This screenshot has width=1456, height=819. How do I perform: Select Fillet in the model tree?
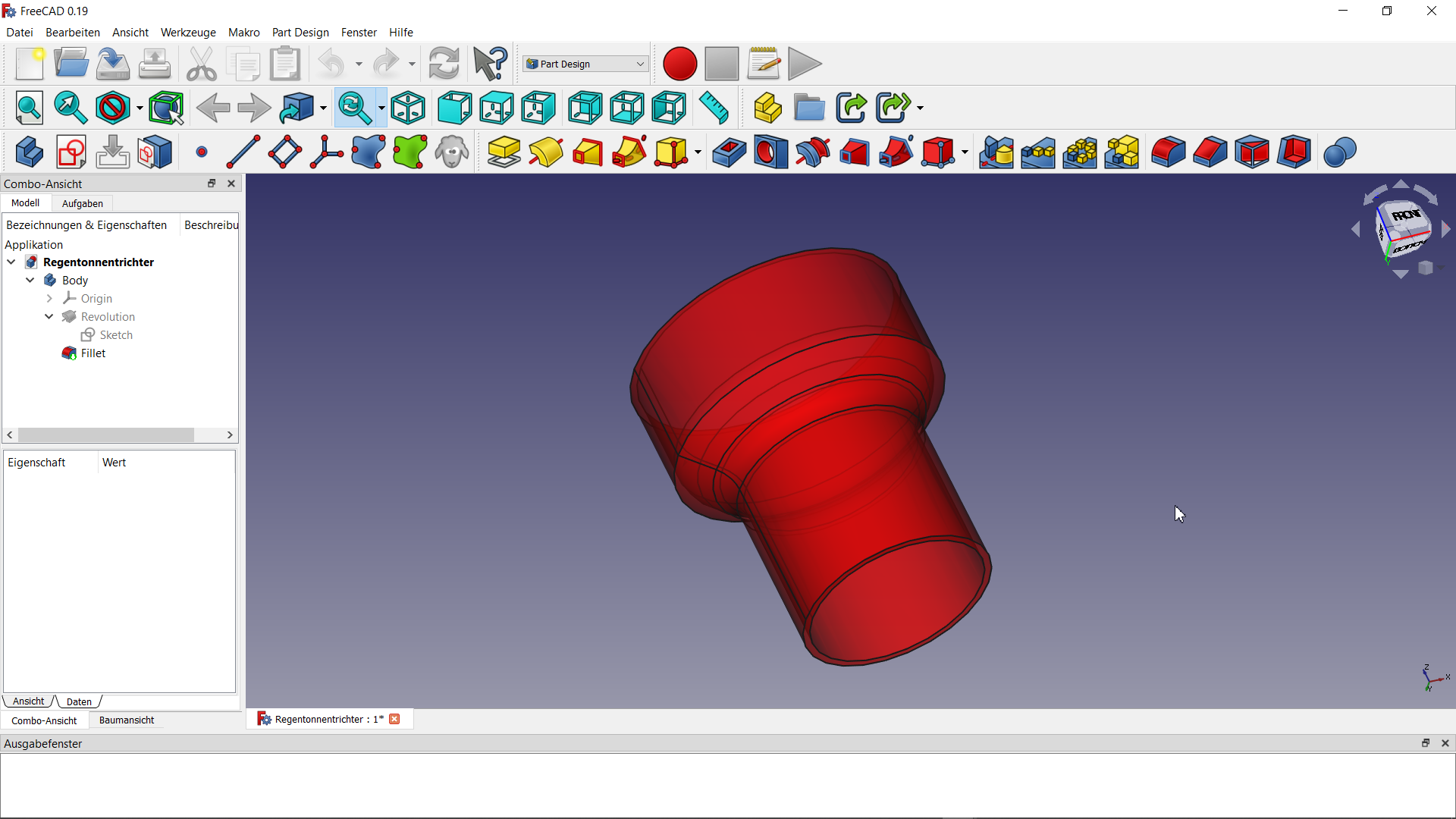point(93,353)
